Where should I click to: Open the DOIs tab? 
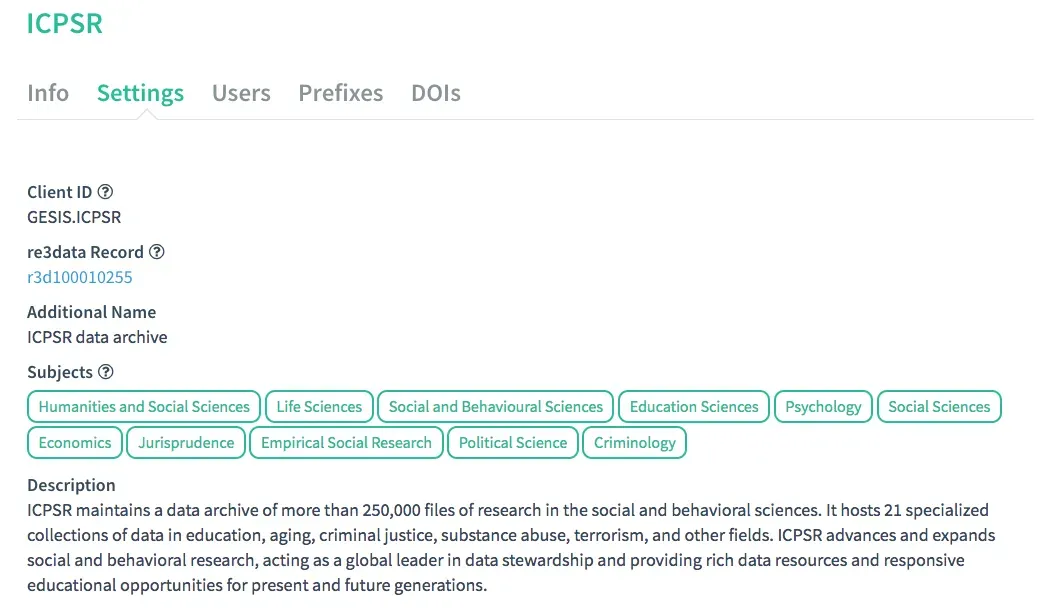(436, 93)
